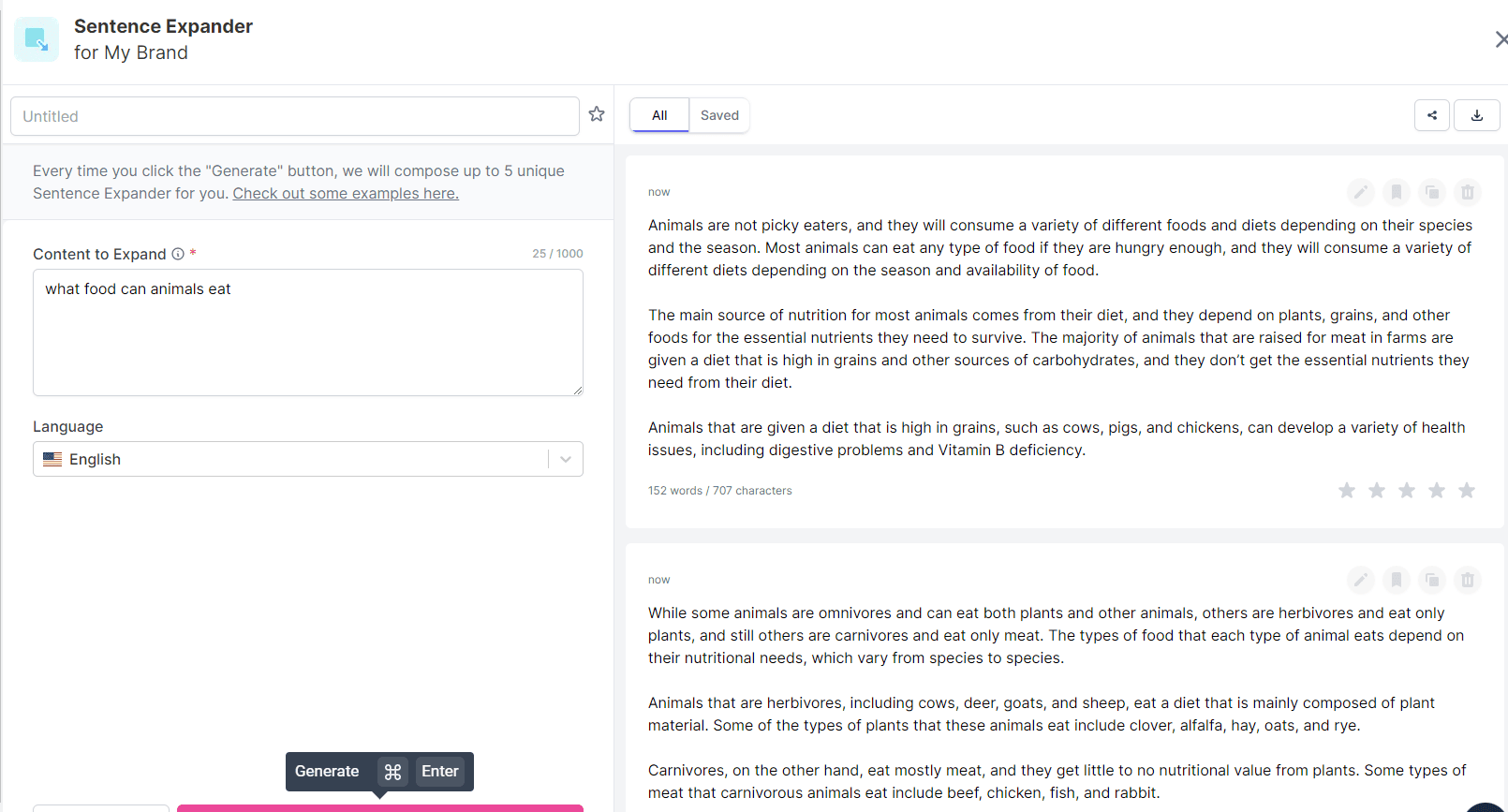Rate the first result five stars
Viewport: 1508px width, 812px height.
(x=1467, y=491)
